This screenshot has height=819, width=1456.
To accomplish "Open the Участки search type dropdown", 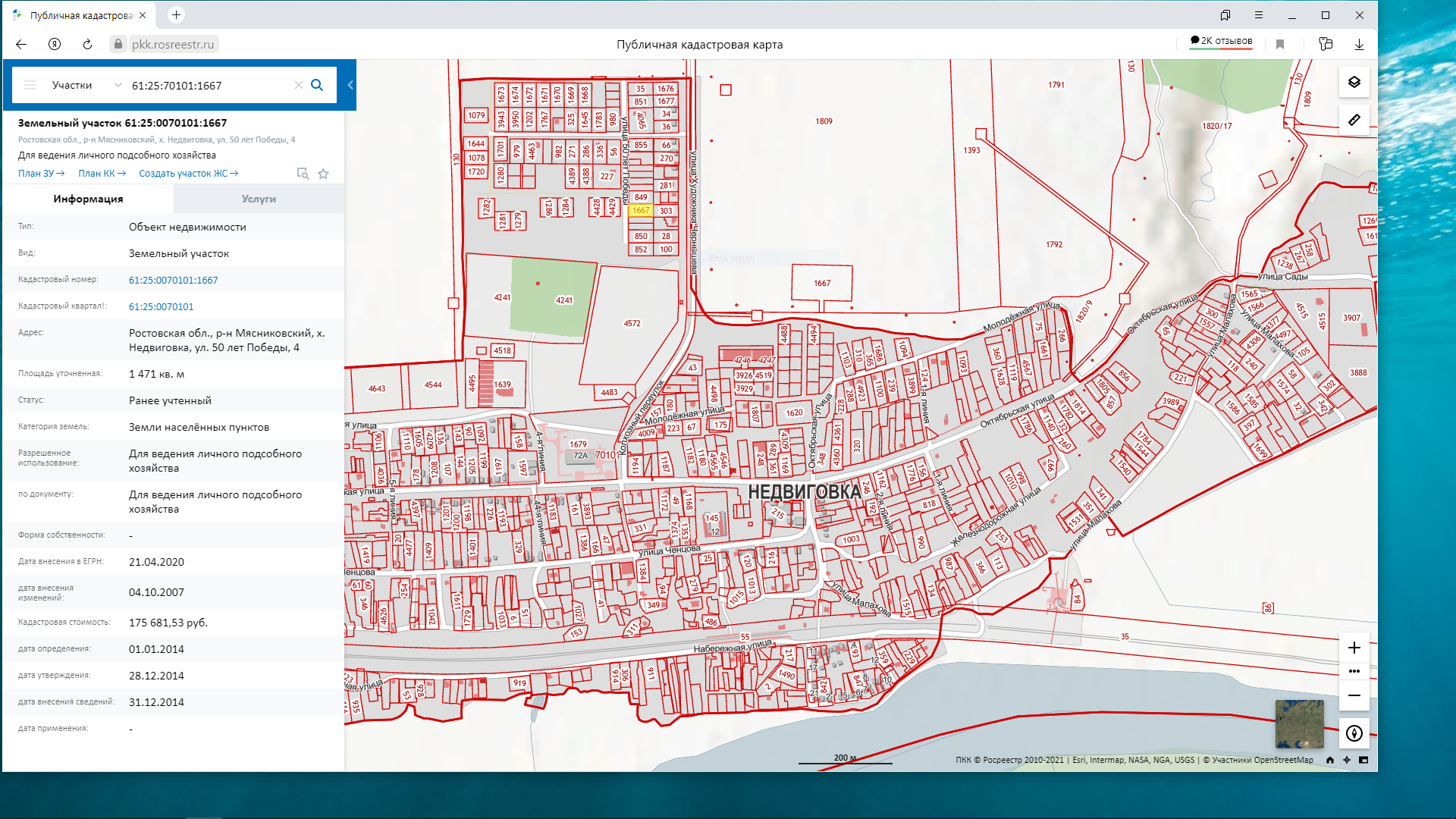I will [x=86, y=85].
